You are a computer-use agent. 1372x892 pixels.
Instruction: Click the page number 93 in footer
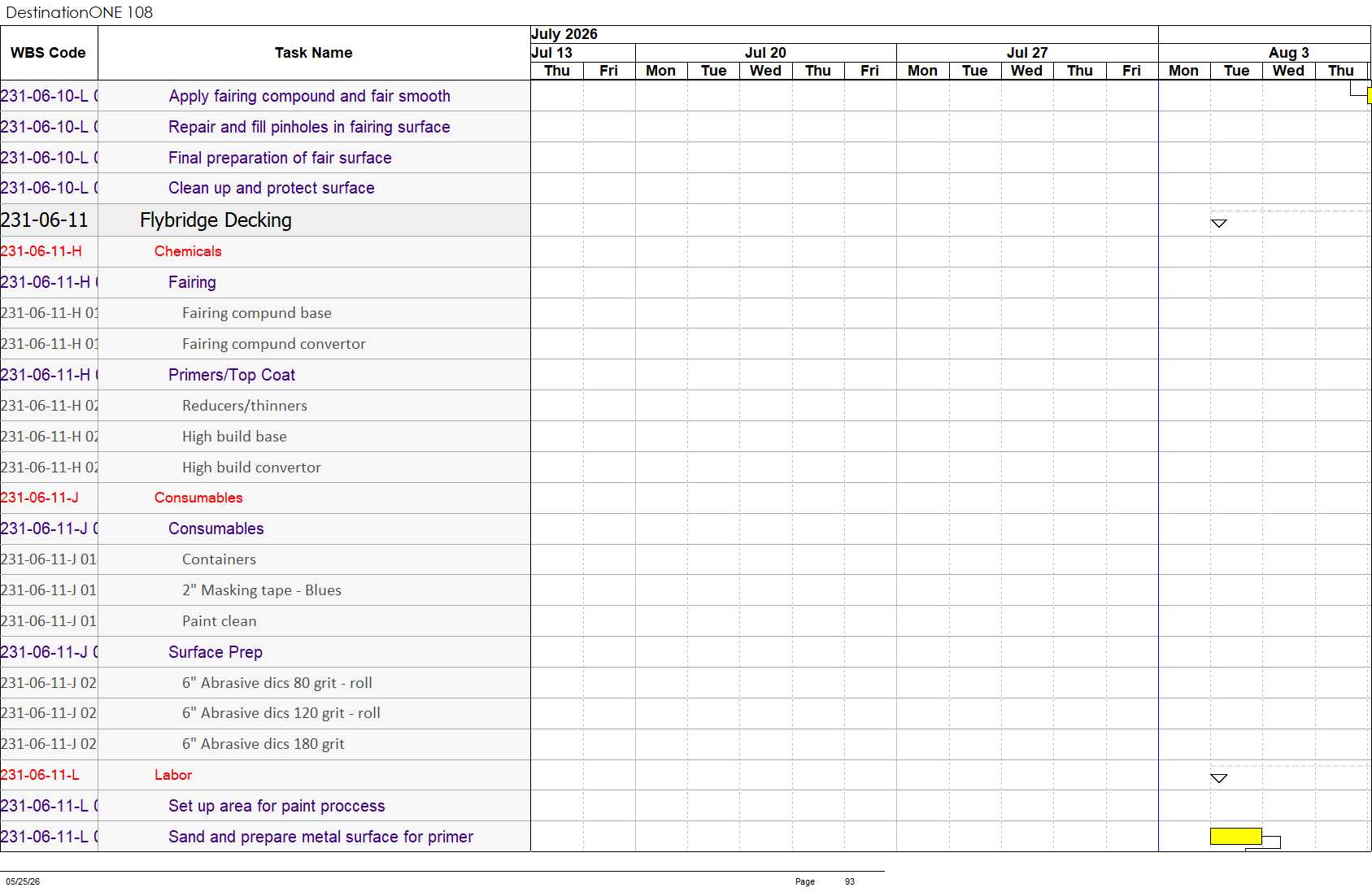pos(849,881)
